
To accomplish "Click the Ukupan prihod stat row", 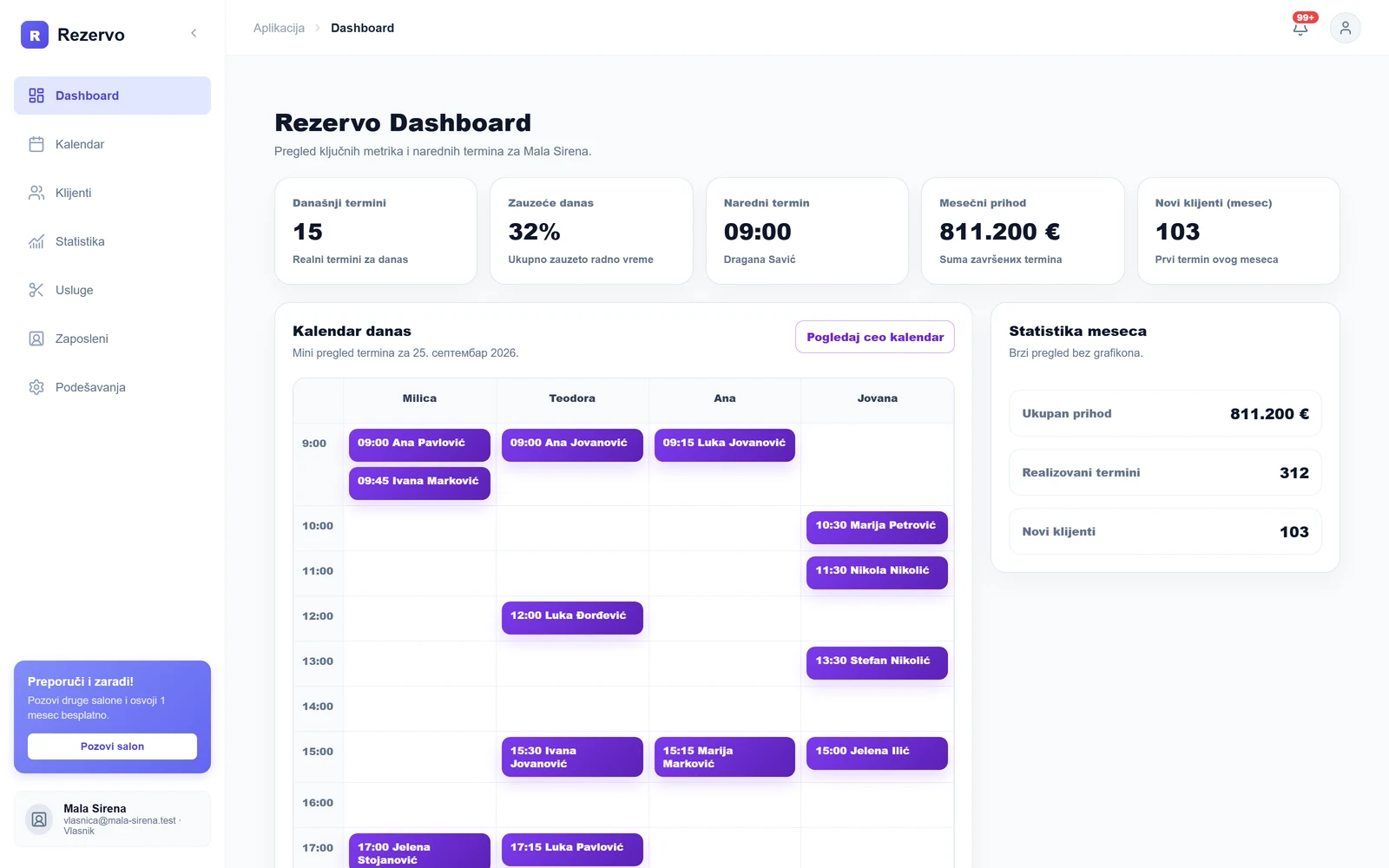I will pyautogui.click(x=1165, y=413).
